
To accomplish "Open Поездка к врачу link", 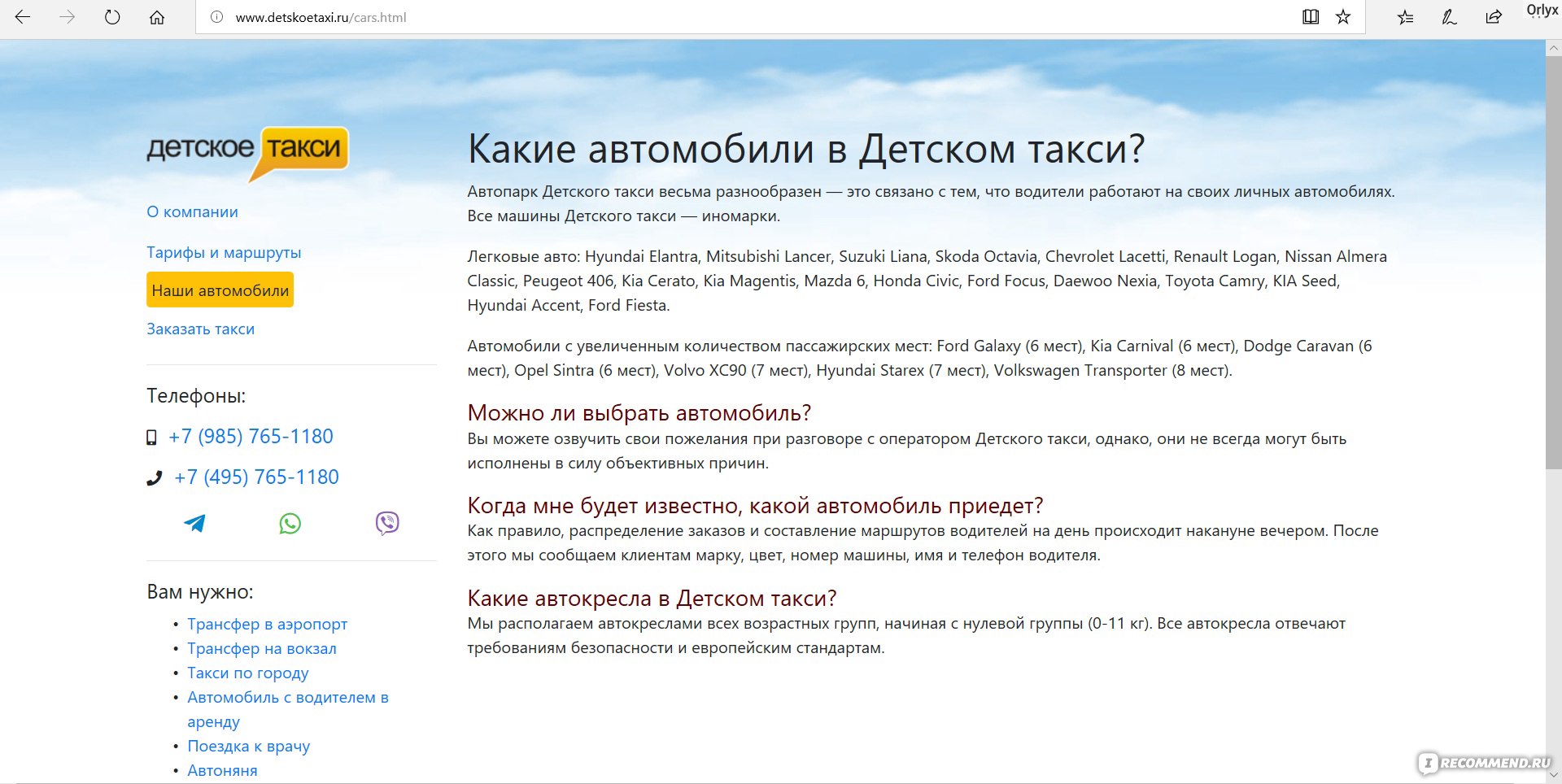I will click(x=248, y=746).
